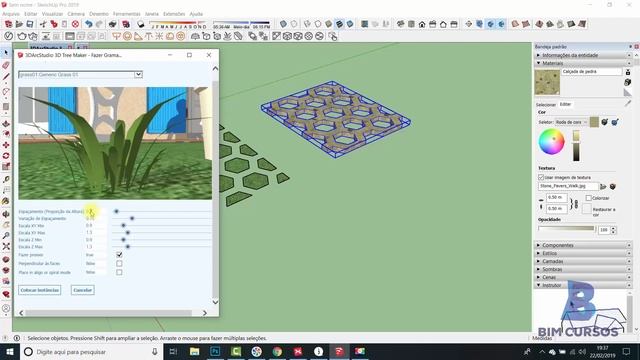Click the opacity value stepper up arrow
This screenshot has width=640, height=360.
pyautogui.click(x=613, y=228)
